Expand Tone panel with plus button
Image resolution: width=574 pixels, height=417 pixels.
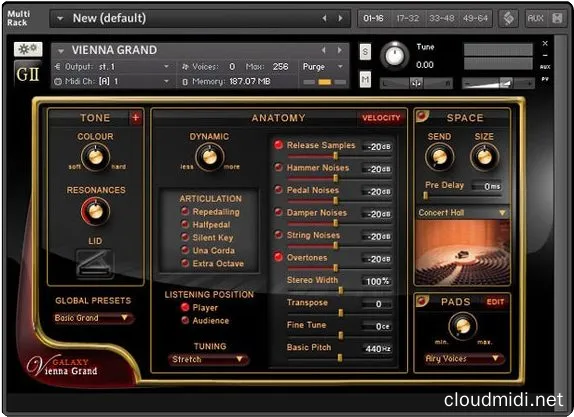pos(135,118)
